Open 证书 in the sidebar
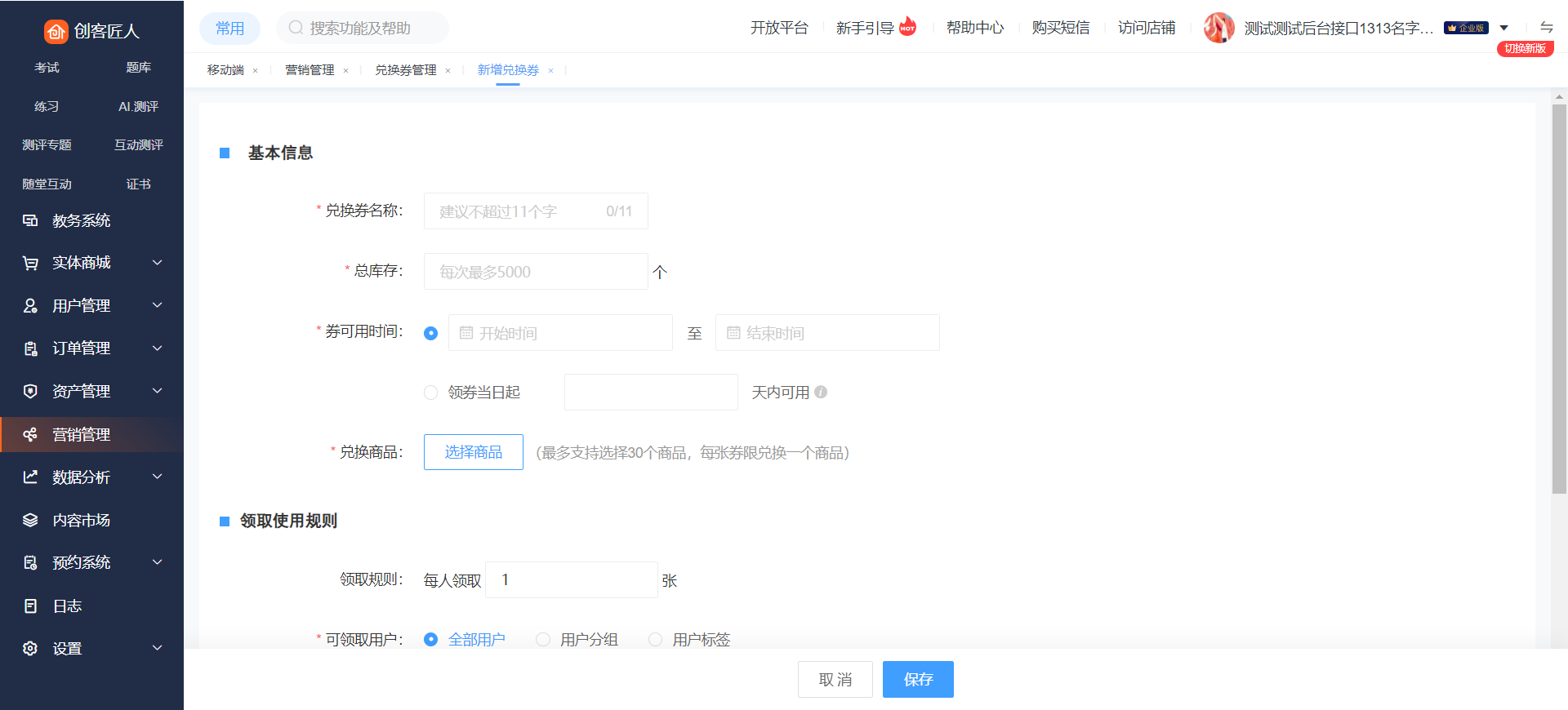1568x710 pixels. pos(138,184)
